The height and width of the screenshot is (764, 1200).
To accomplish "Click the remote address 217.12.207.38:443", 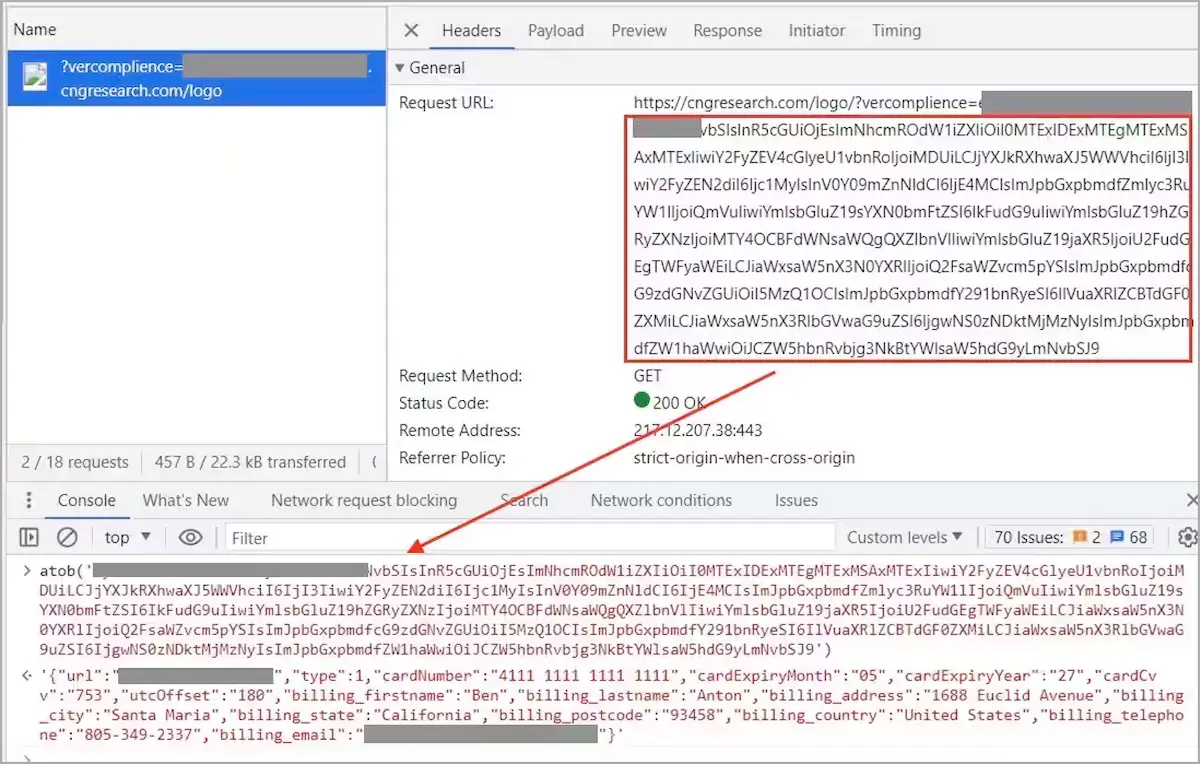I will coord(698,431).
